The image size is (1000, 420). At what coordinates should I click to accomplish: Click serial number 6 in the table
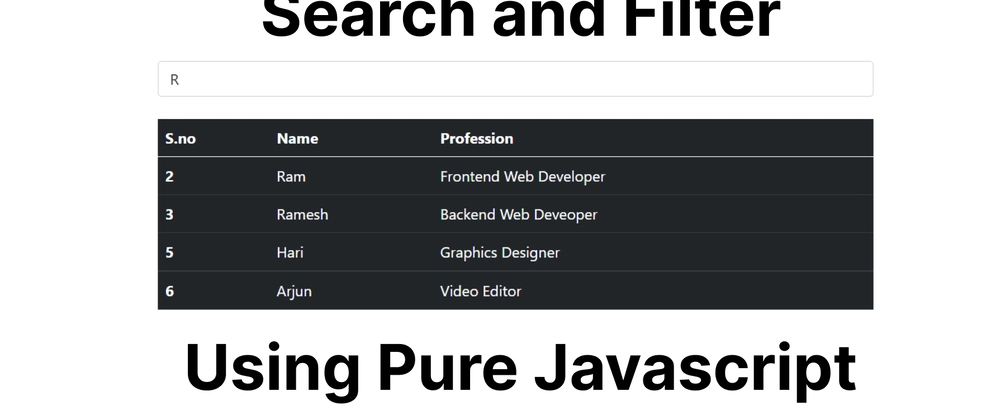[169, 291]
